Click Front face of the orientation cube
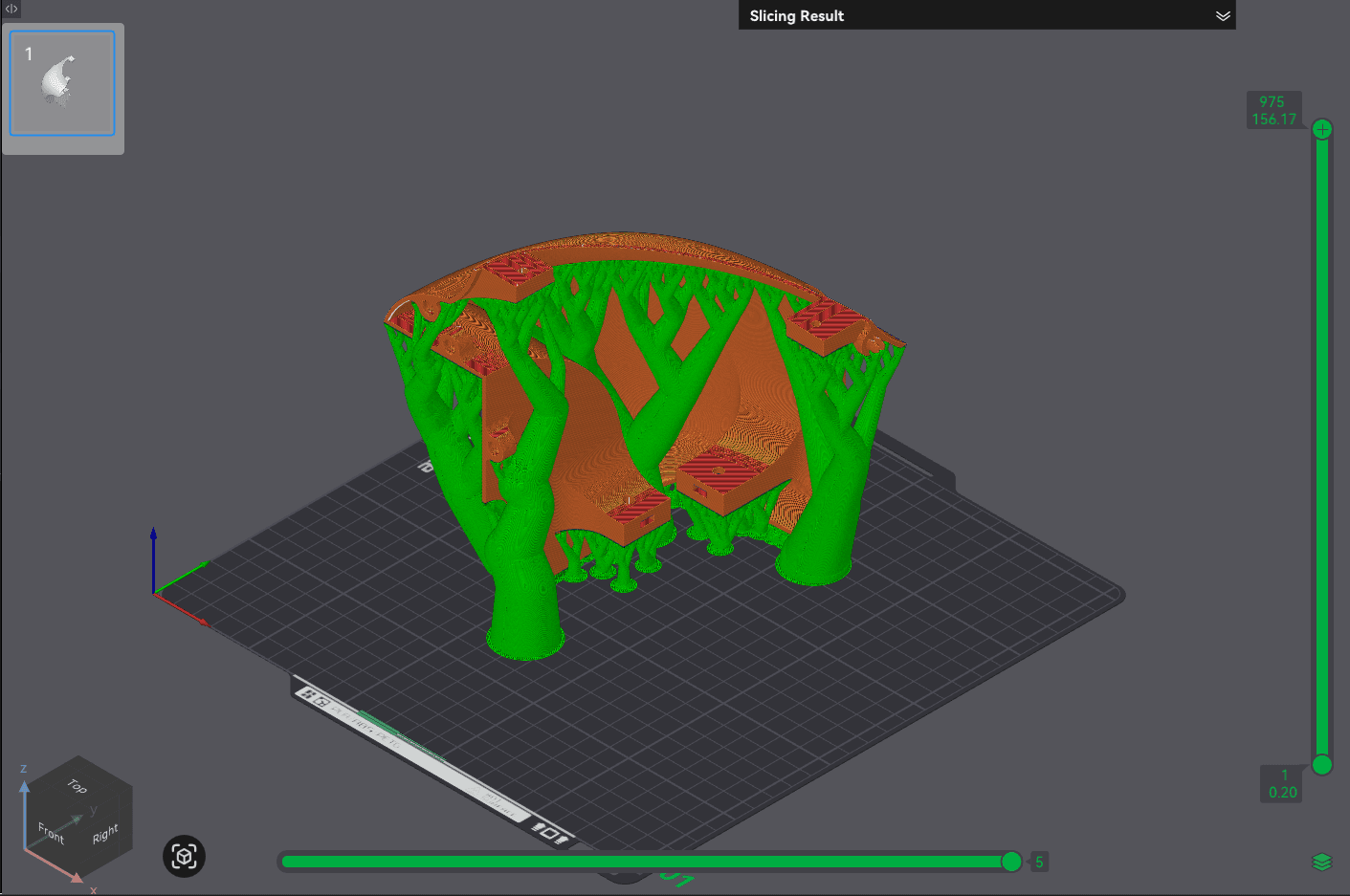Viewport: 1350px width, 896px height. [x=50, y=834]
